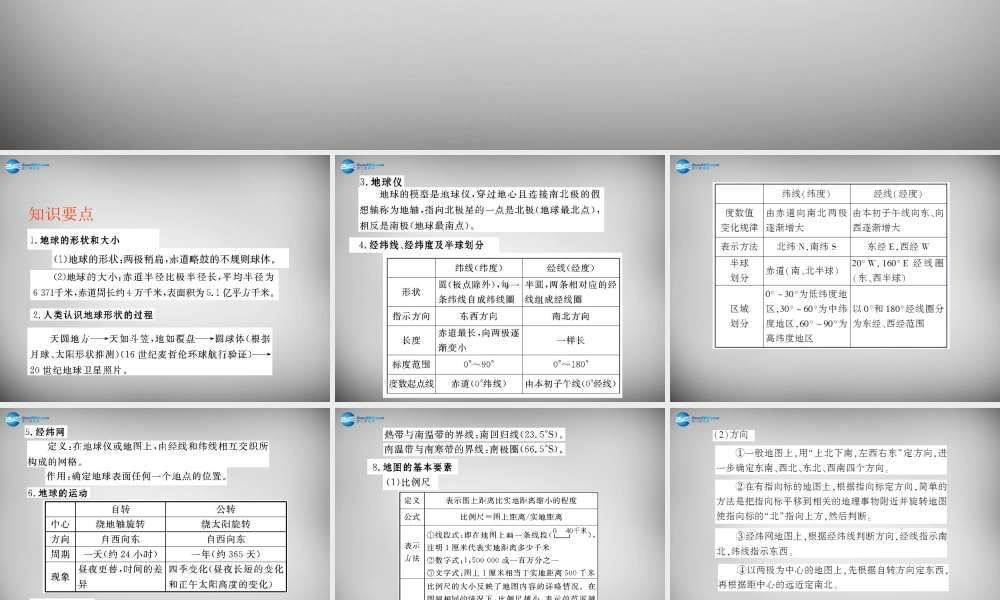1000x600 pixels.
Task: Click the 由赤道向南北两极逐渐增大 cell
Action: 807,220
